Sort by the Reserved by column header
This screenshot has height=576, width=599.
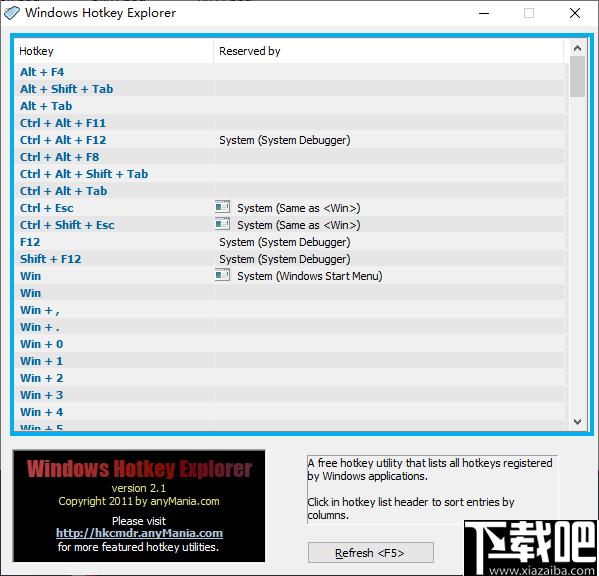389,51
